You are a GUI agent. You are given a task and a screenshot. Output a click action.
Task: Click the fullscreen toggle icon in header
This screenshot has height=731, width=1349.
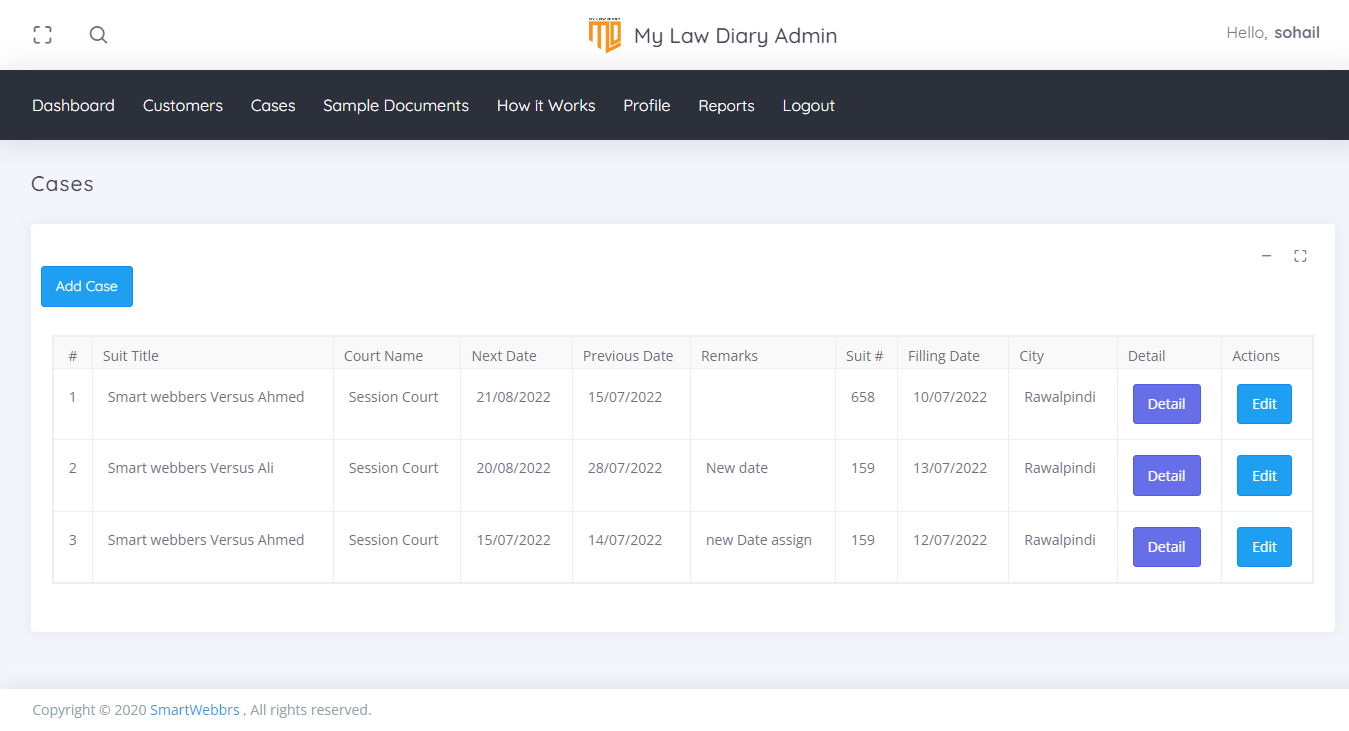pyautogui.click(x=42, y=35)
